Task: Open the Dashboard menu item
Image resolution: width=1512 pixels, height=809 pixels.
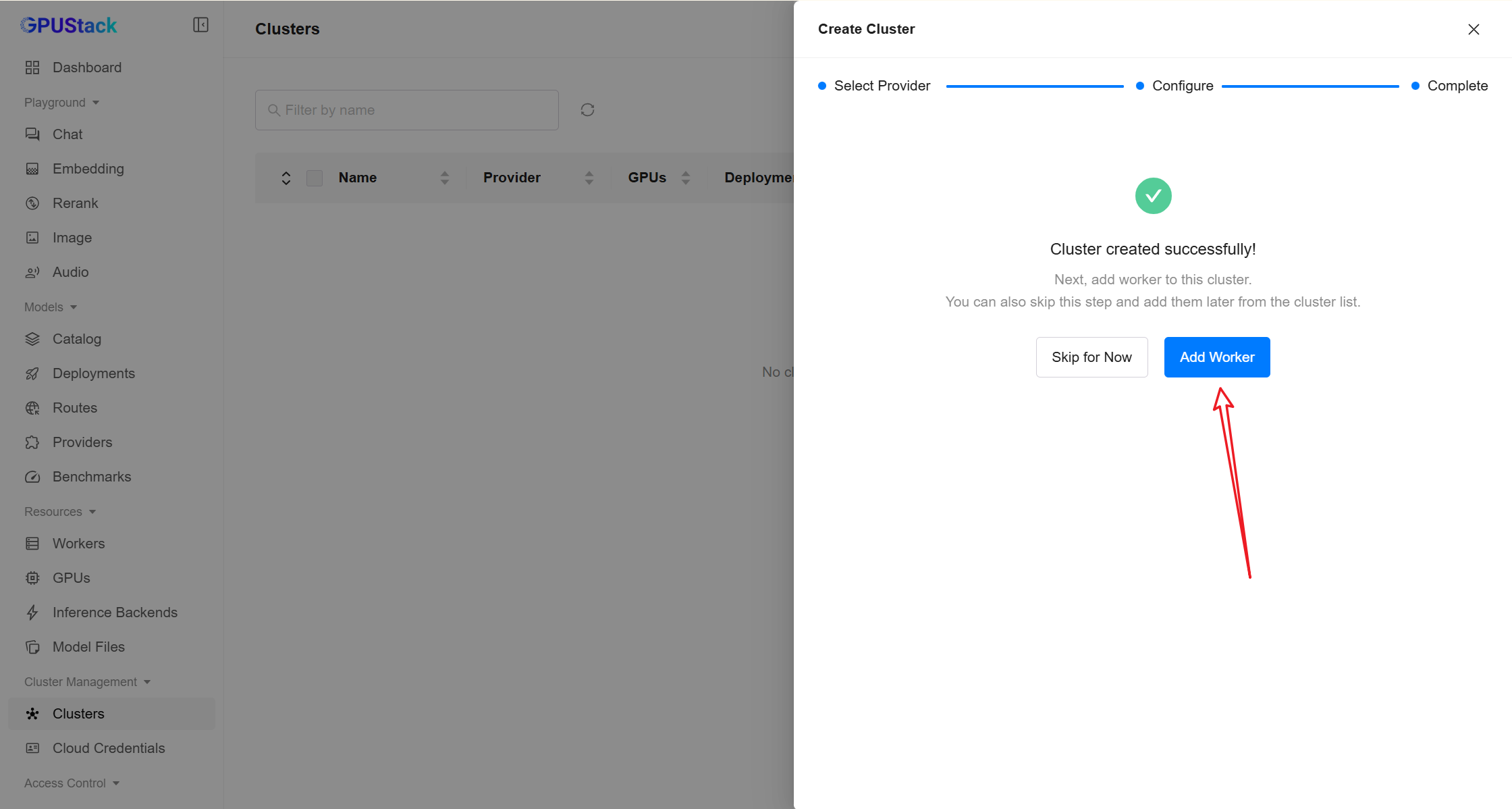Action: pyautogui.click(x=86, y=68)
